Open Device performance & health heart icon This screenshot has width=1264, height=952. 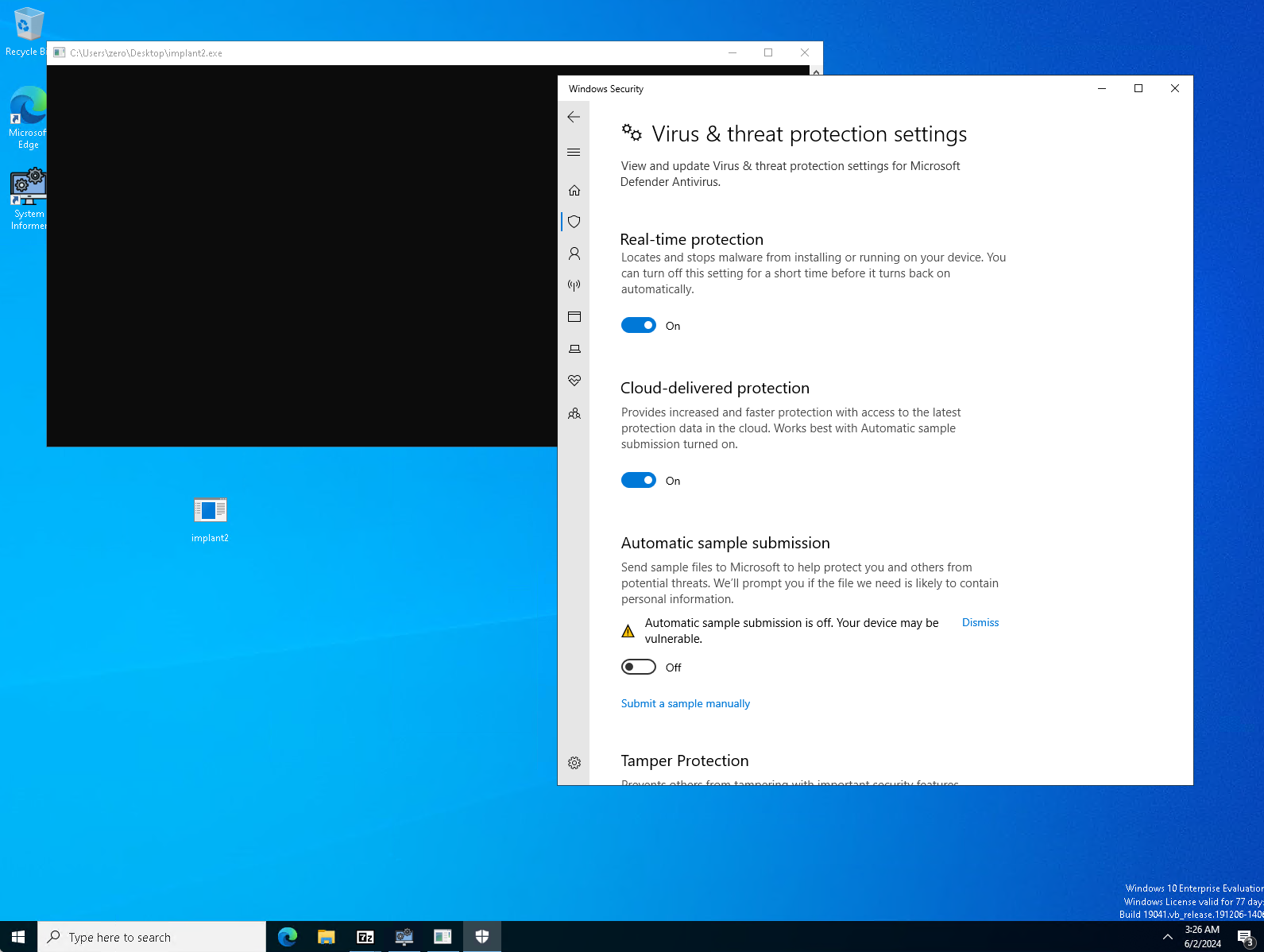coord(574,381)
